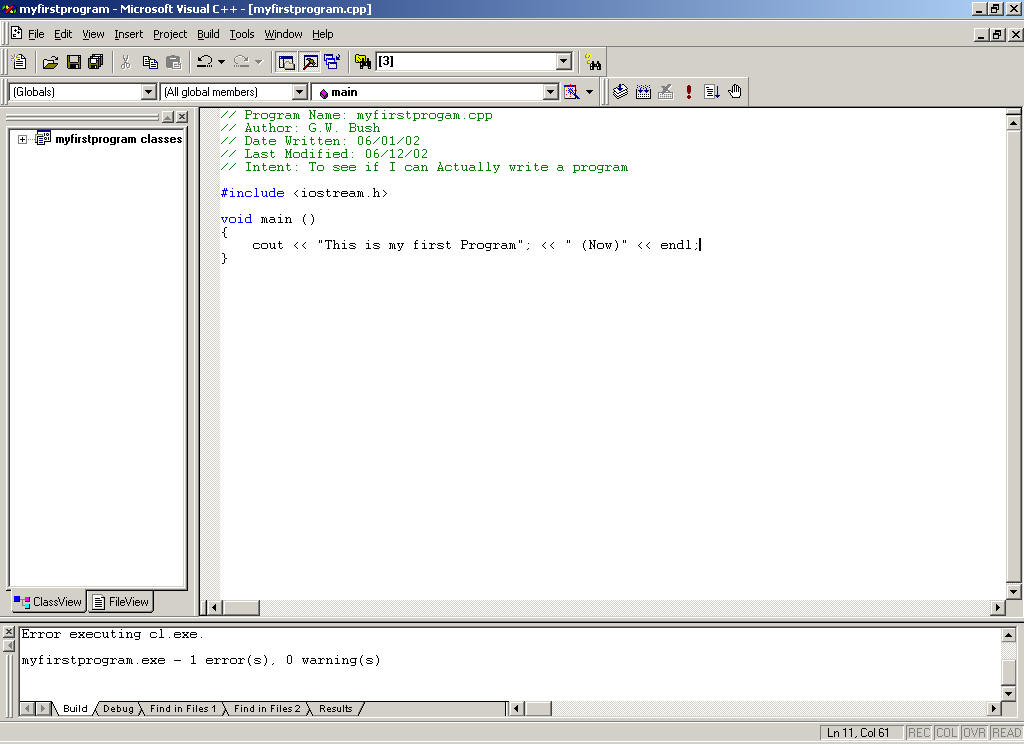The height and width of the screenshot is (744, 1024).
Task: Click the Cut scissors icon
Action: coord(125,62)
